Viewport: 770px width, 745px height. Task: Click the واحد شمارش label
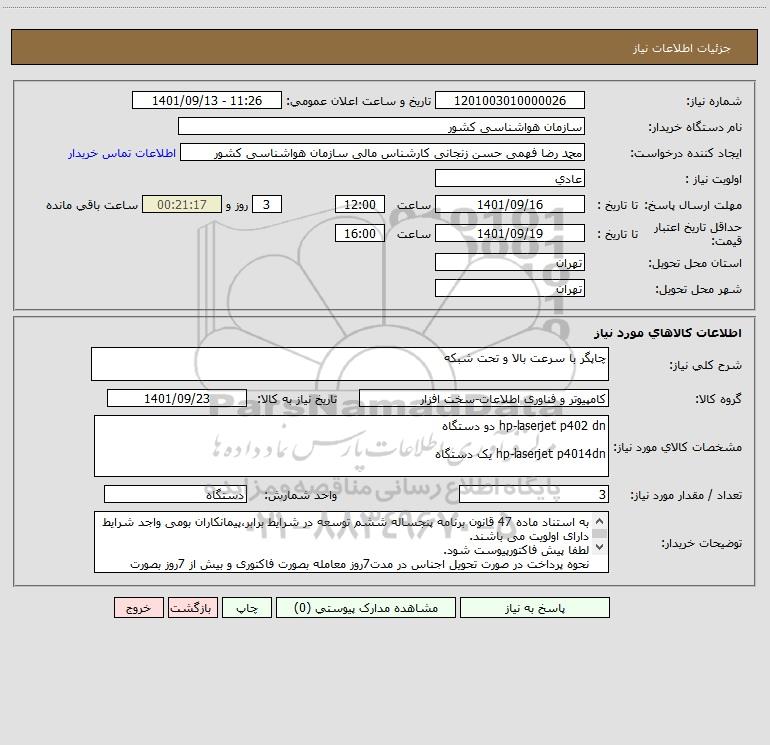301,495
